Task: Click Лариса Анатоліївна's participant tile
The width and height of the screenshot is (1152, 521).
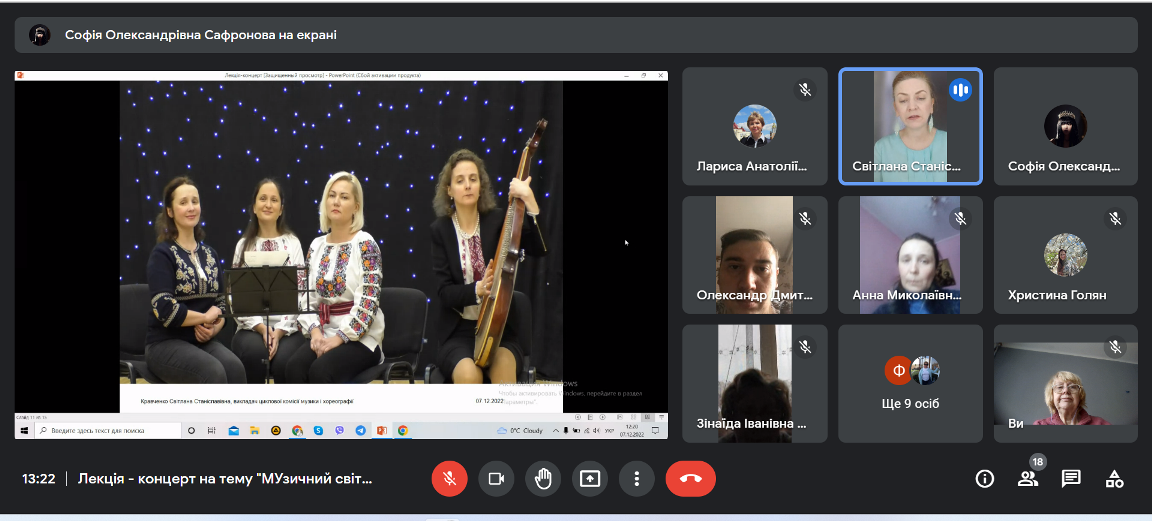Action: [754, 126]
